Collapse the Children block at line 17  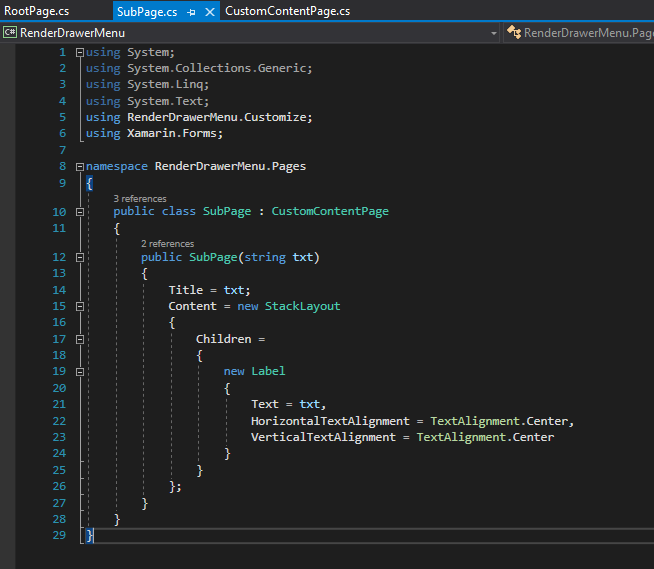[80, 340]
